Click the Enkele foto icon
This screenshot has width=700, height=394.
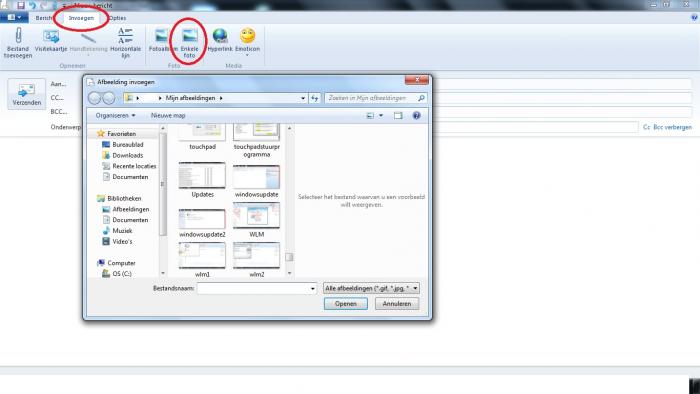click(190, 36)
